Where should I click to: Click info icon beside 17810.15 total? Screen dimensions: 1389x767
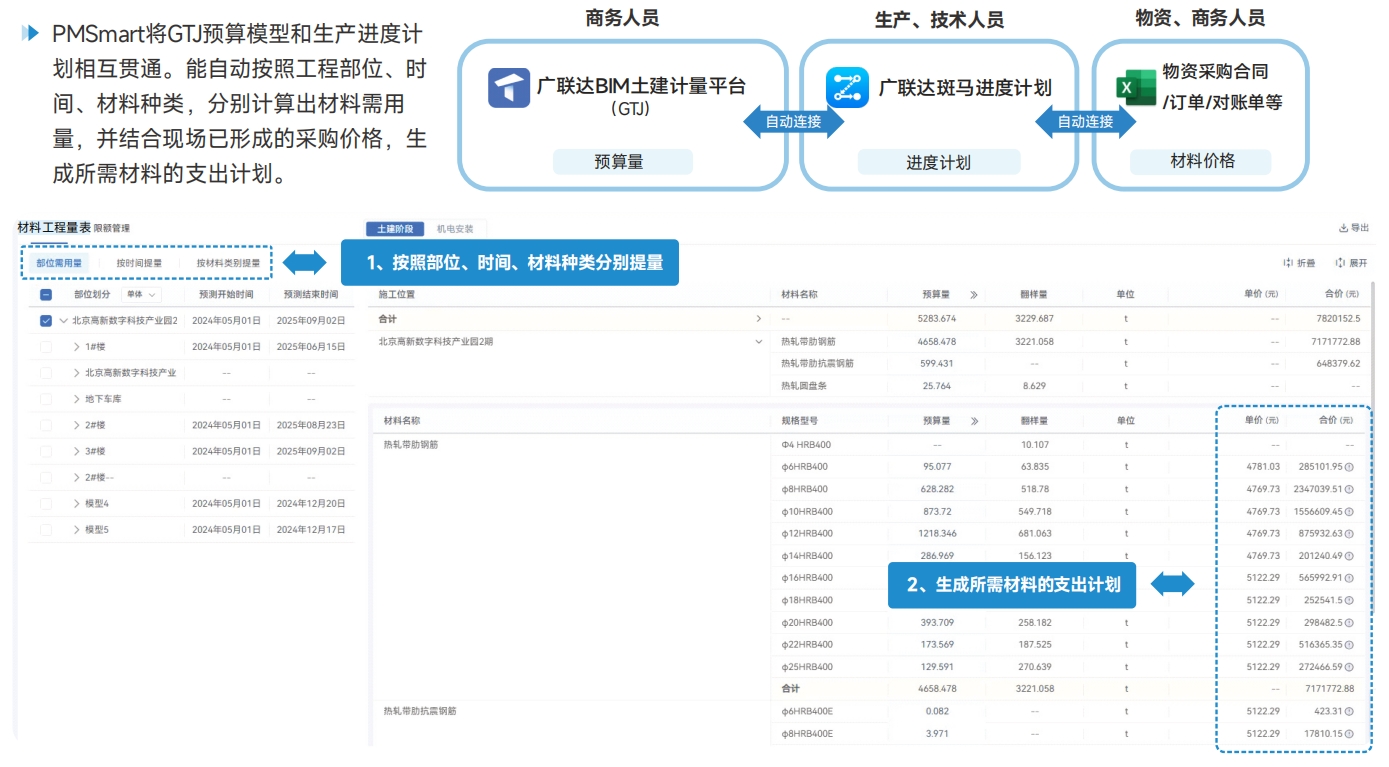coord(1349,734)
